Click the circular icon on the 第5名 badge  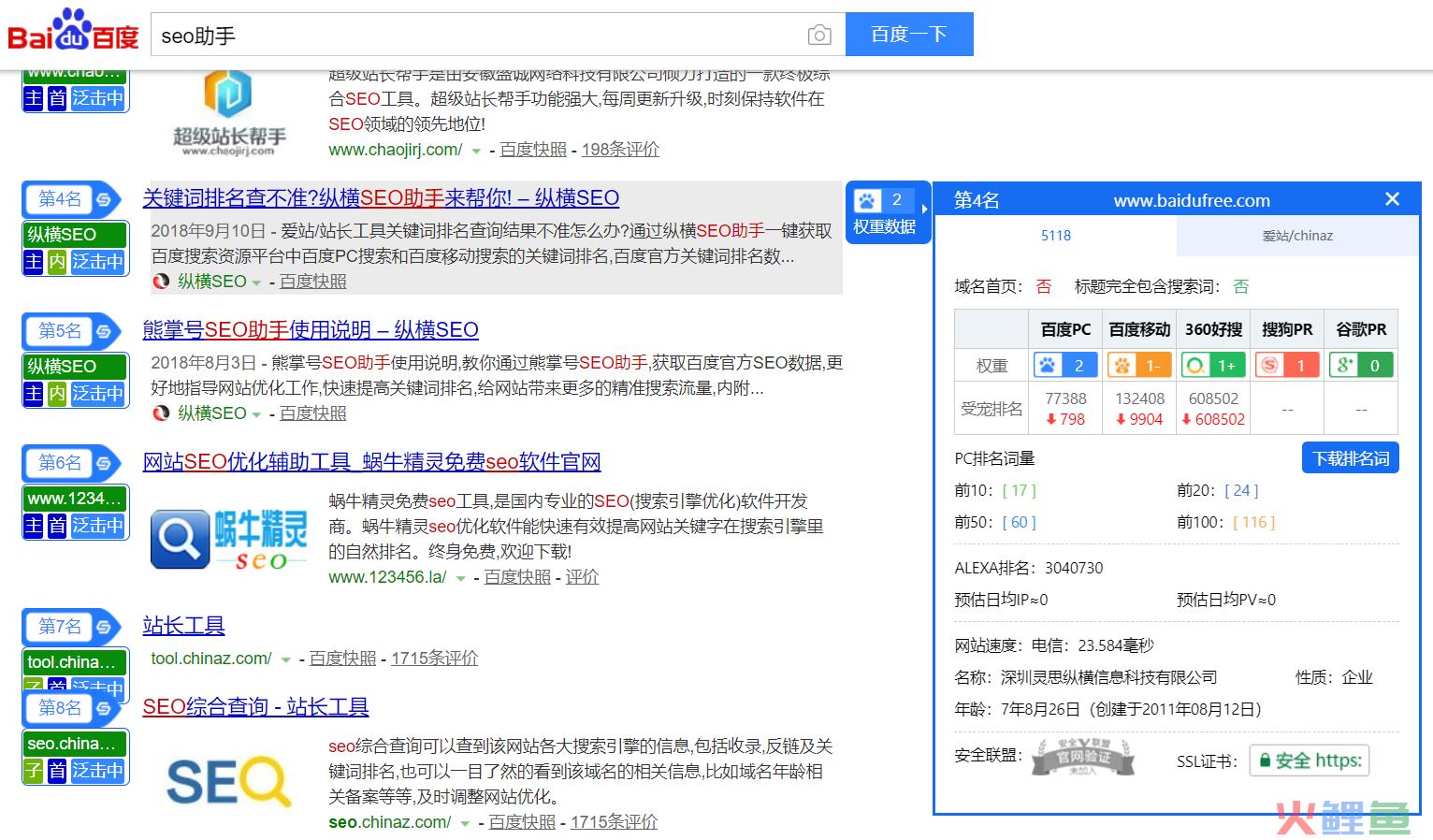(x=104, y=331)
